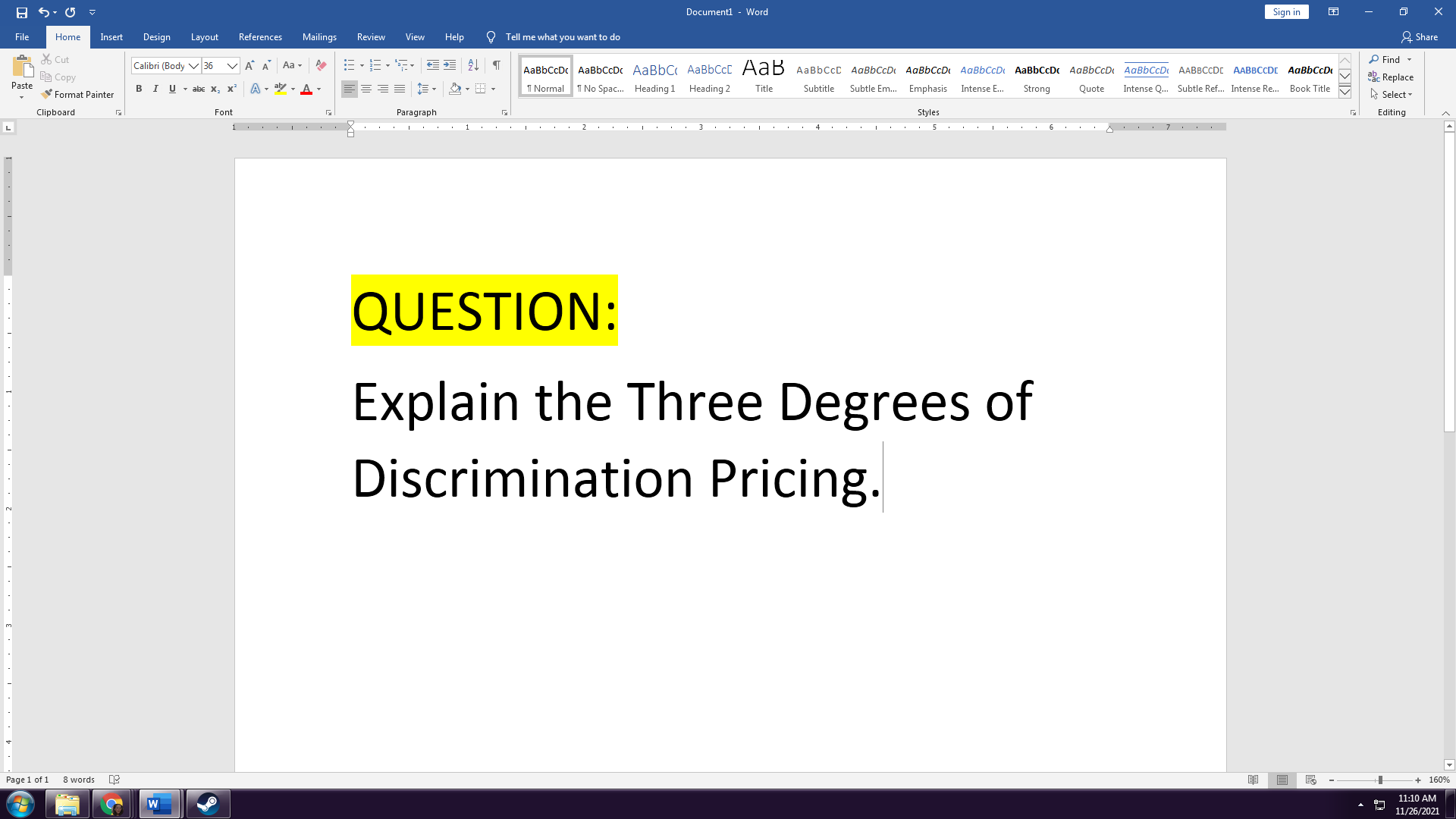Image resolution: width=1456 pixels, height=819 pixels.
Task: Justify the paragraph text
Action: tap(400, 89)
